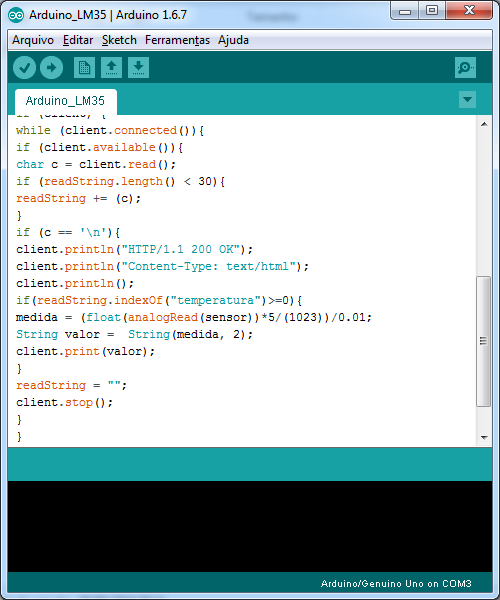
Task: Open the Serial Monitor magnifier icon
Action: 465,68
